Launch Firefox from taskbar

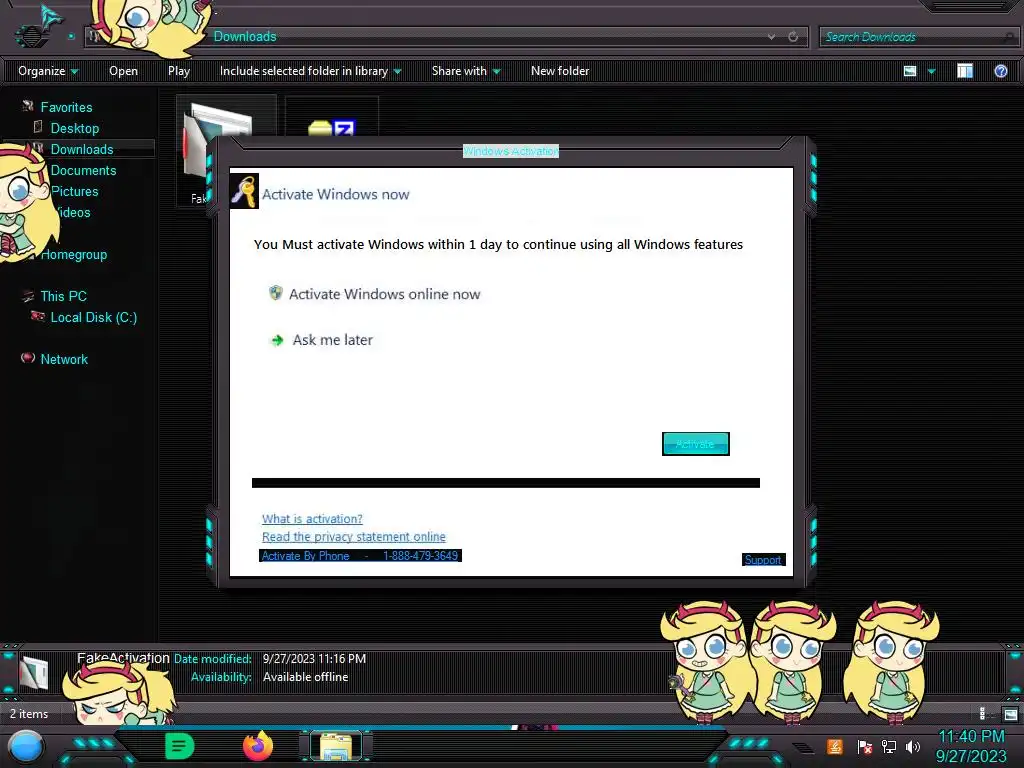tap(258, 746)
